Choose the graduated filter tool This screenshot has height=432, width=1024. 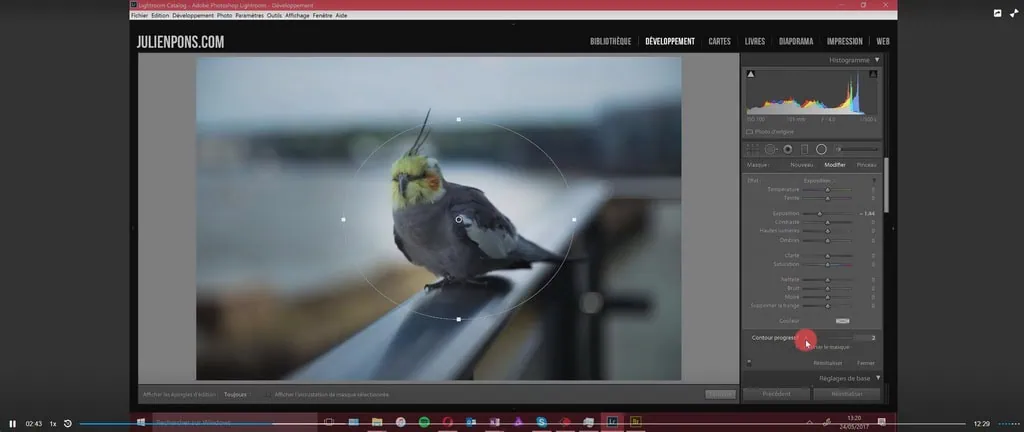click(804, 148)
